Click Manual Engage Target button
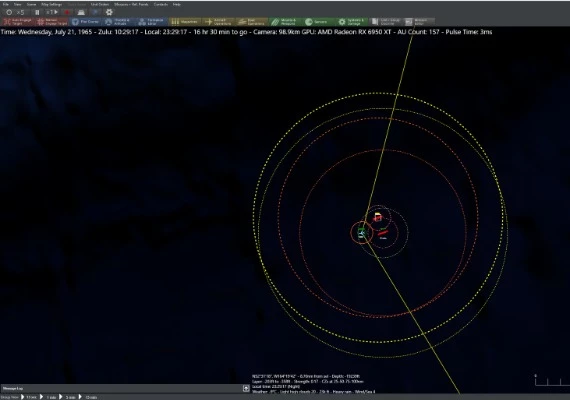 point(52,22)
